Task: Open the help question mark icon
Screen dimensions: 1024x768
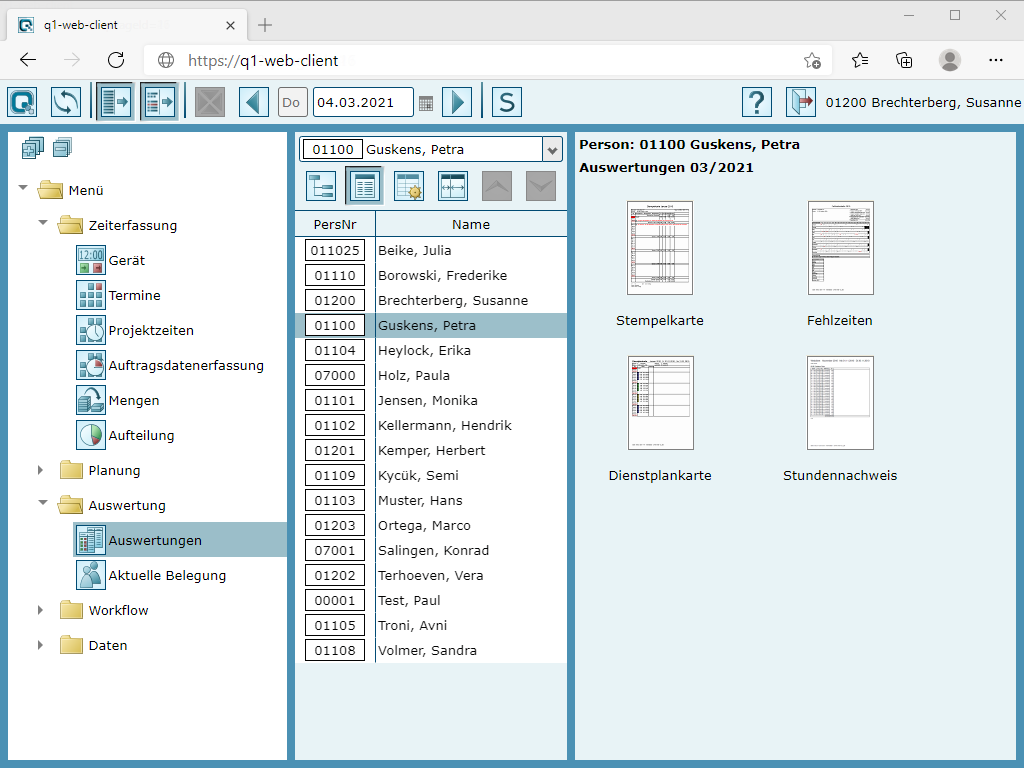Action: pyautogui.click(x=757, y=102)
